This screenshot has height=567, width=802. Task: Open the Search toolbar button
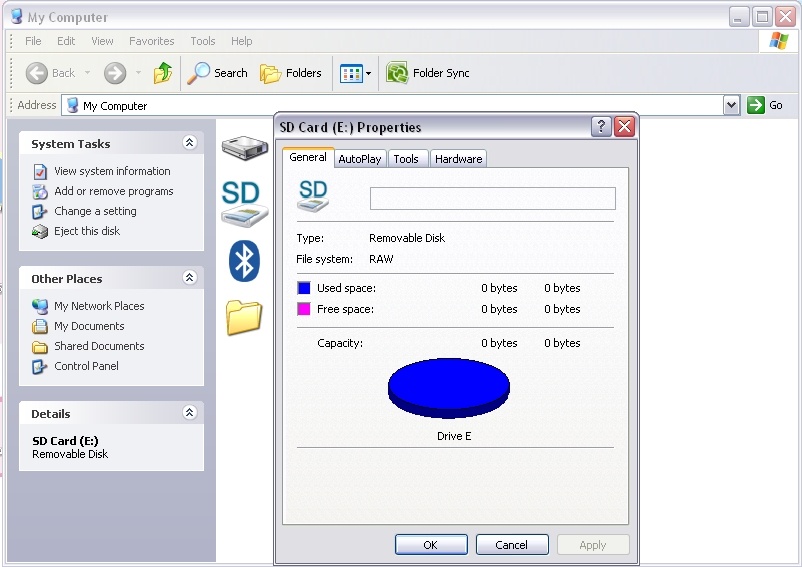tap(217, 73)
